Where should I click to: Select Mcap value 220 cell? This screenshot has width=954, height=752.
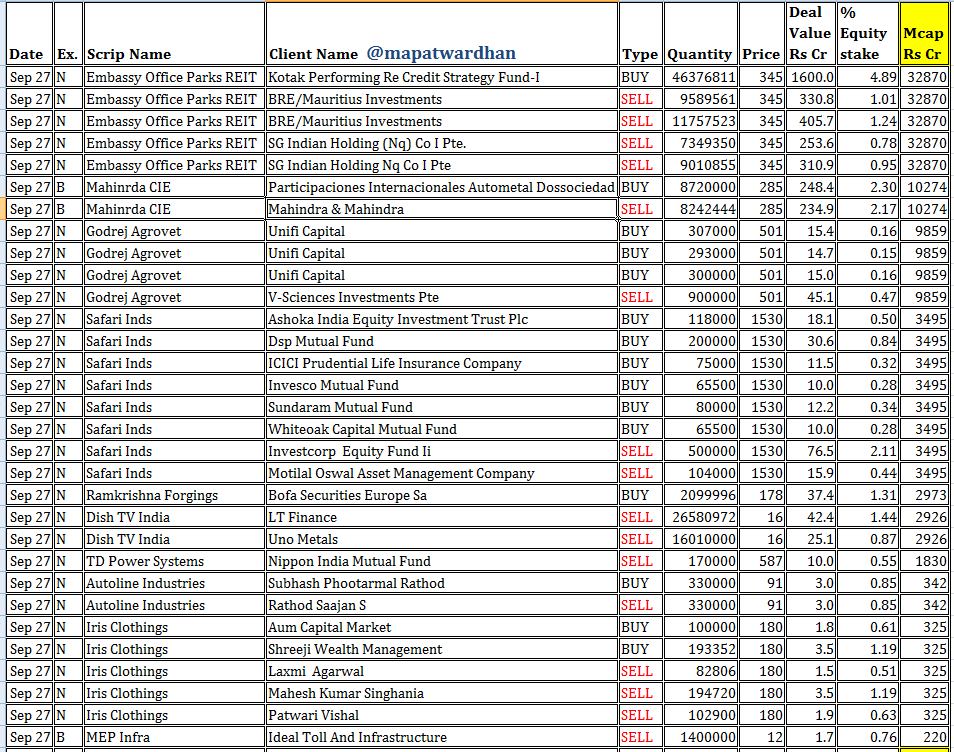click(x=924, y=737)
